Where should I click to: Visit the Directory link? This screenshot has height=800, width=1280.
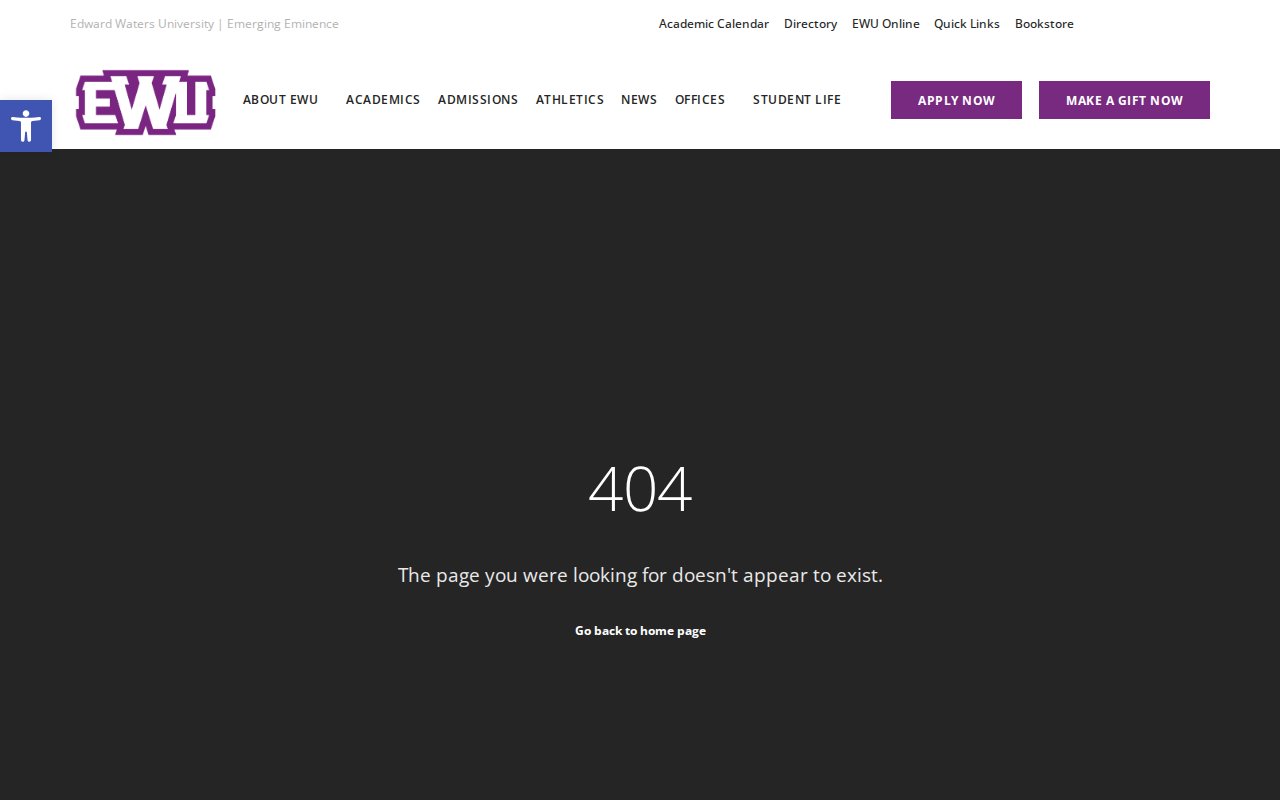(x=810, y=24)
